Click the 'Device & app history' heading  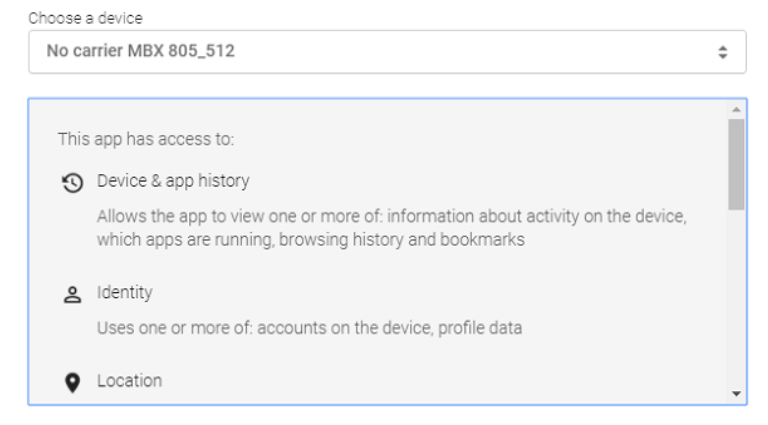[x=173, y=181]
